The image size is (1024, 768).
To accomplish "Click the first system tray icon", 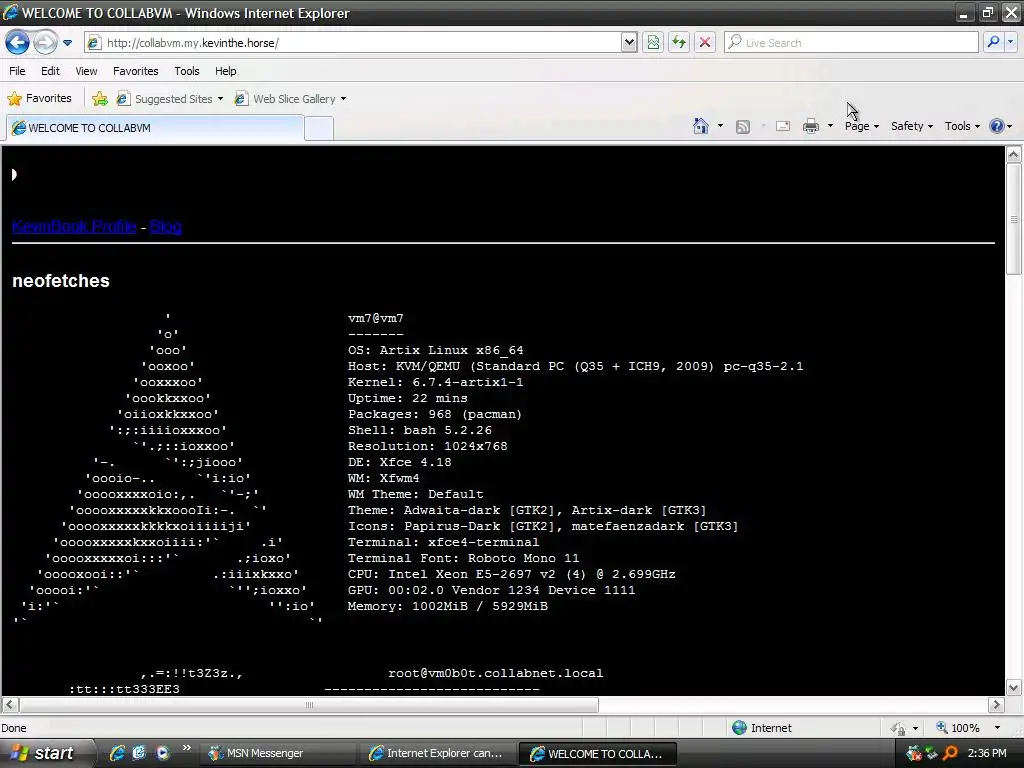I will 914,754.
